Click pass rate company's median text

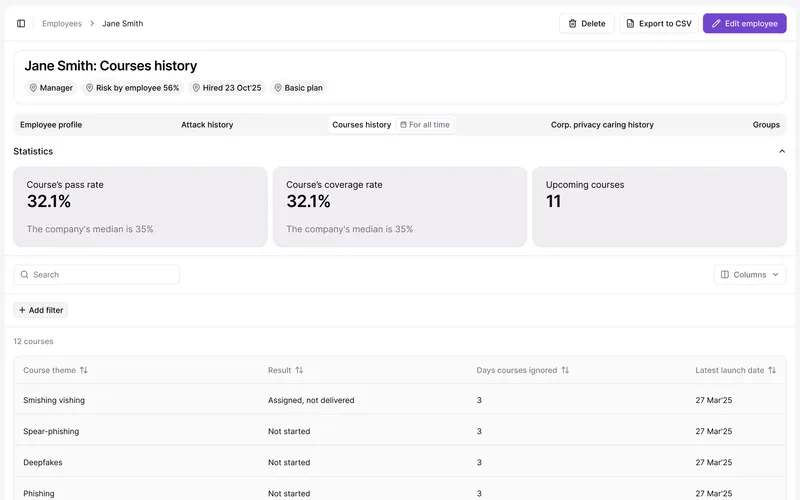click(90, 229)
